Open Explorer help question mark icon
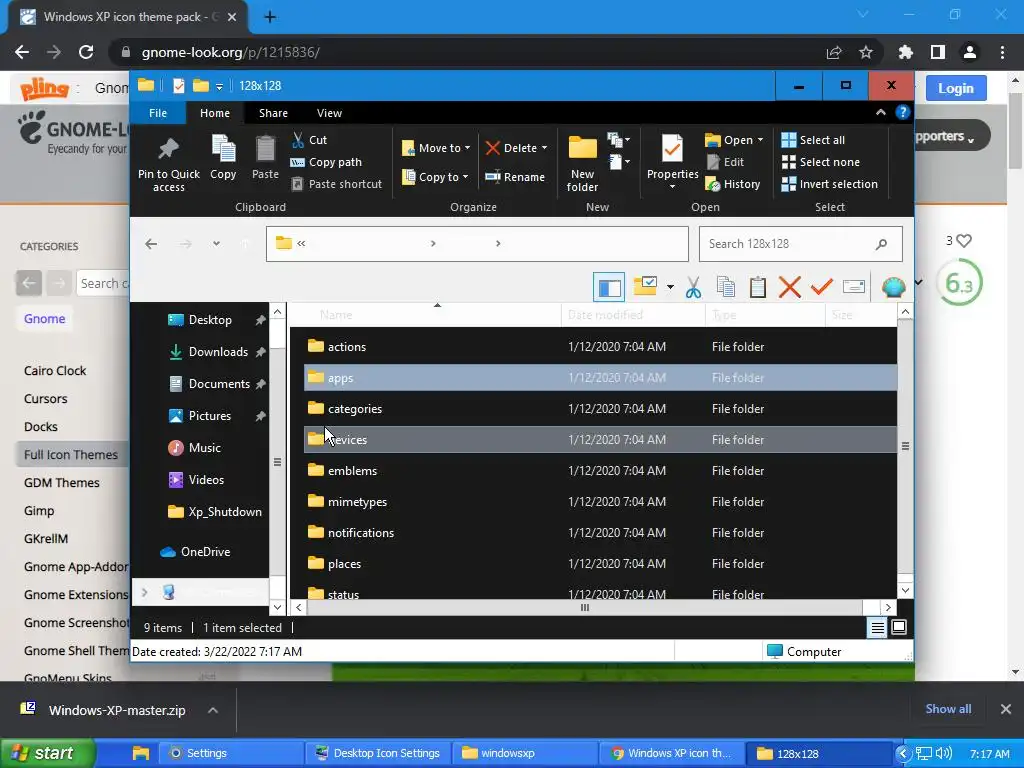Image resolution: width=1024 pixels, height=768 pixels. (x=903, y=112)
